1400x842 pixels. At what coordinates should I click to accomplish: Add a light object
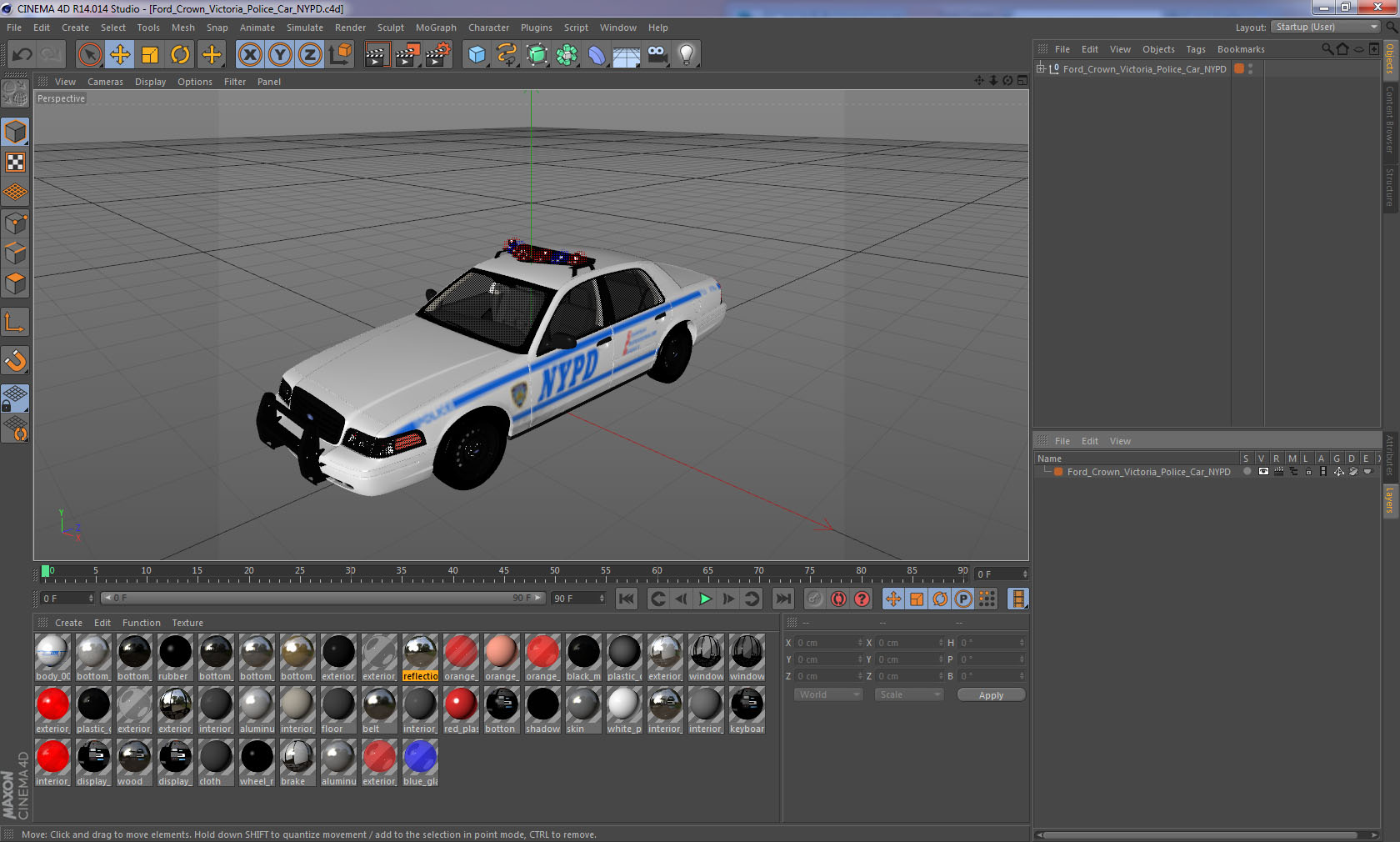tap(687, 55)
